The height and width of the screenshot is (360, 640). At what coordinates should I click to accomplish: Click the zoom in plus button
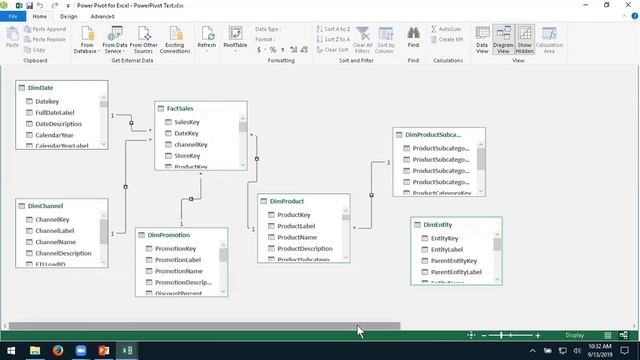tap(538, 336)
